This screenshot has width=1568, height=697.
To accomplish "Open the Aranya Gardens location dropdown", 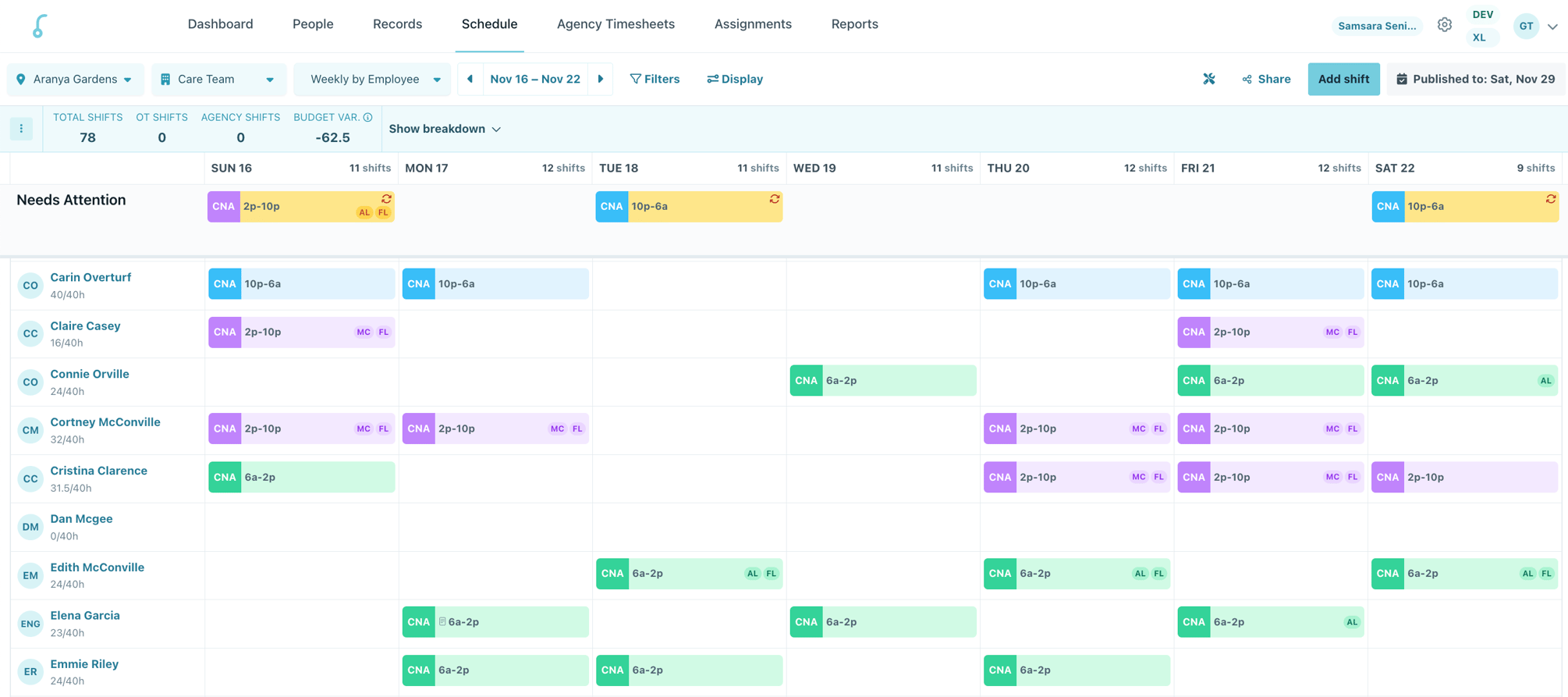I will coord(75,79).
